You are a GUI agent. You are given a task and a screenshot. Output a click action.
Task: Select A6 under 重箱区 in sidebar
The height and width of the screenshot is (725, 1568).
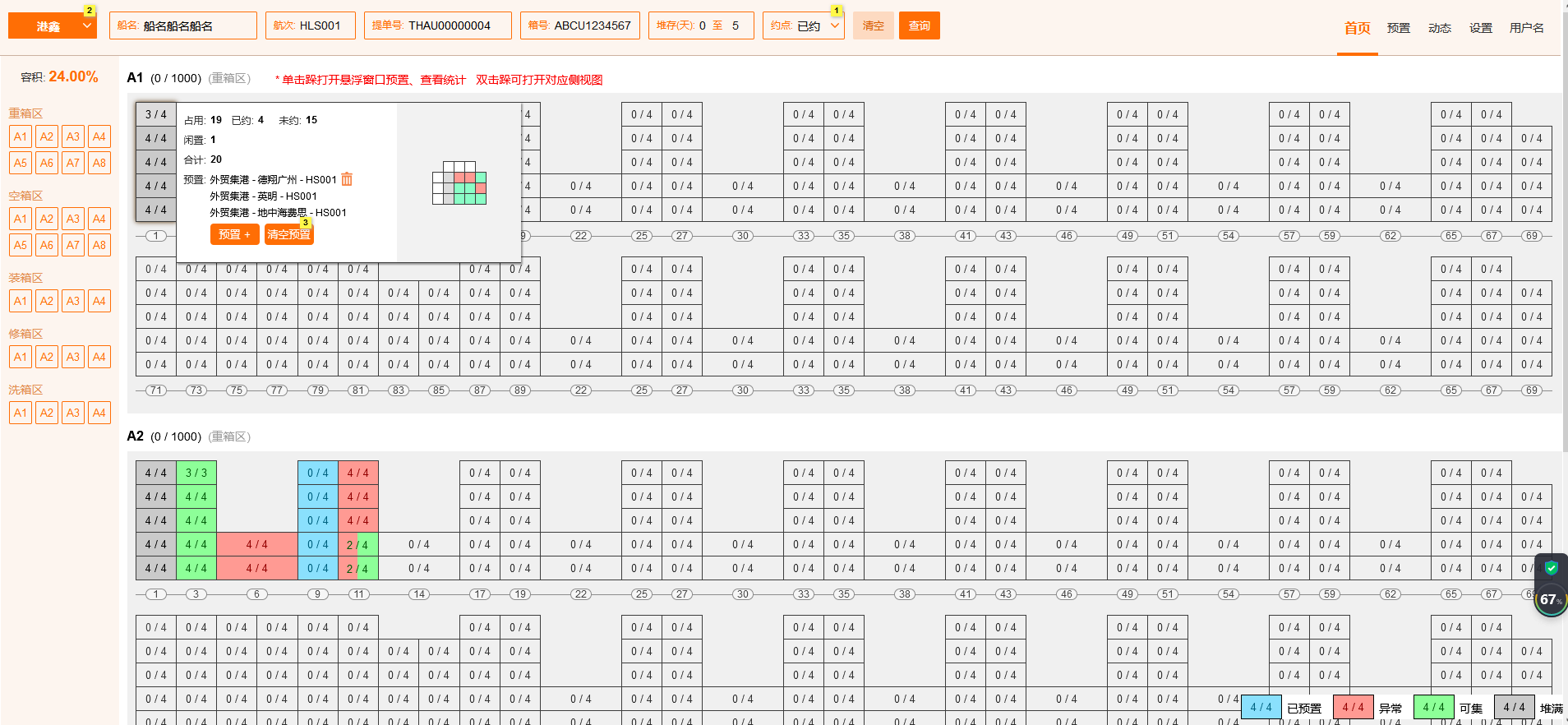pyautogui.click(x=47, y=163)
